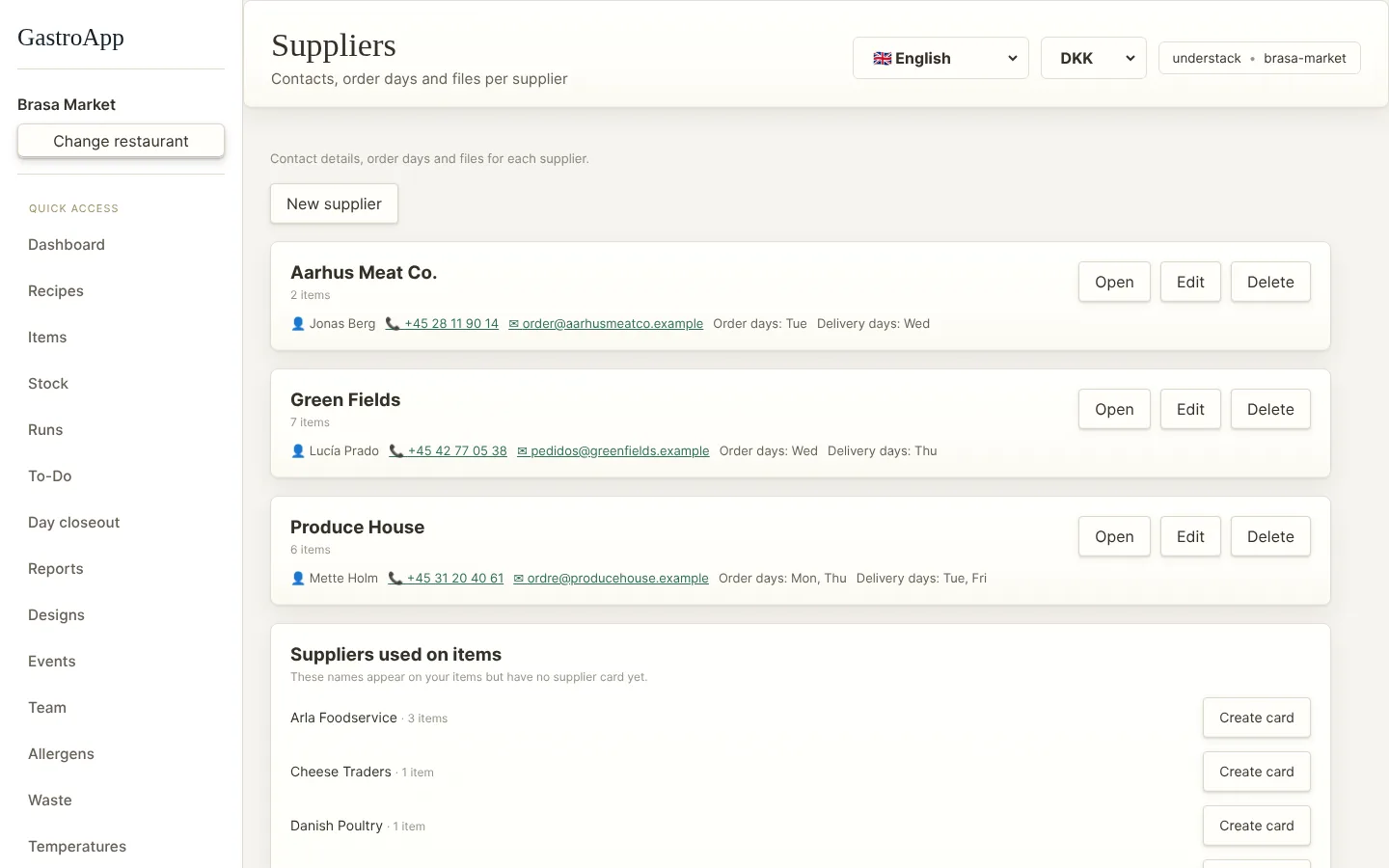Edit the Aarhus Meat Co. supplier
The height and width of the screenshot is (868, 1389).
(x=1190, y=282)
